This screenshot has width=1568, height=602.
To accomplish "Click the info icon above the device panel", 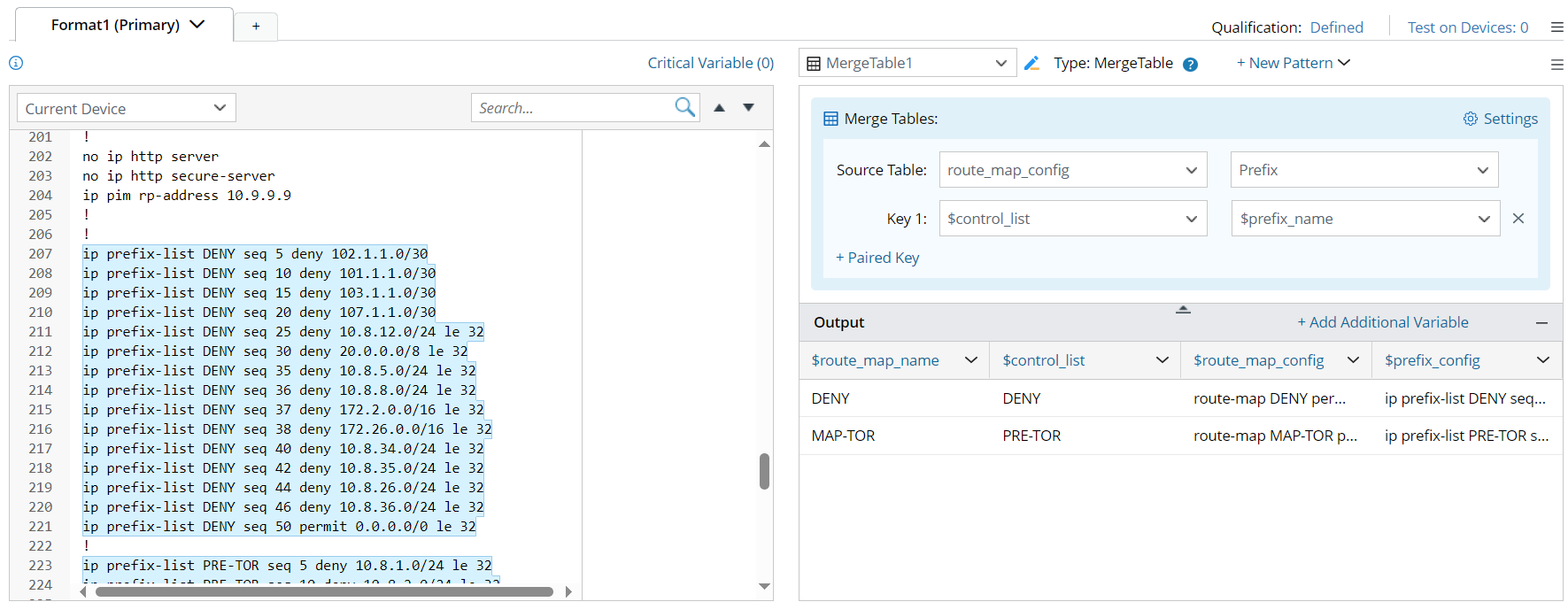I will pyautogui.click(x=16, y=63).
